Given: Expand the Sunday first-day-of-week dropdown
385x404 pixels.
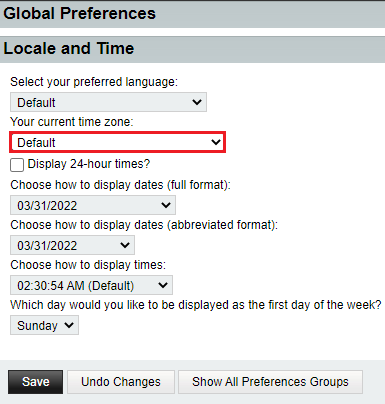Looking at the screenshot, I should 44,325.
